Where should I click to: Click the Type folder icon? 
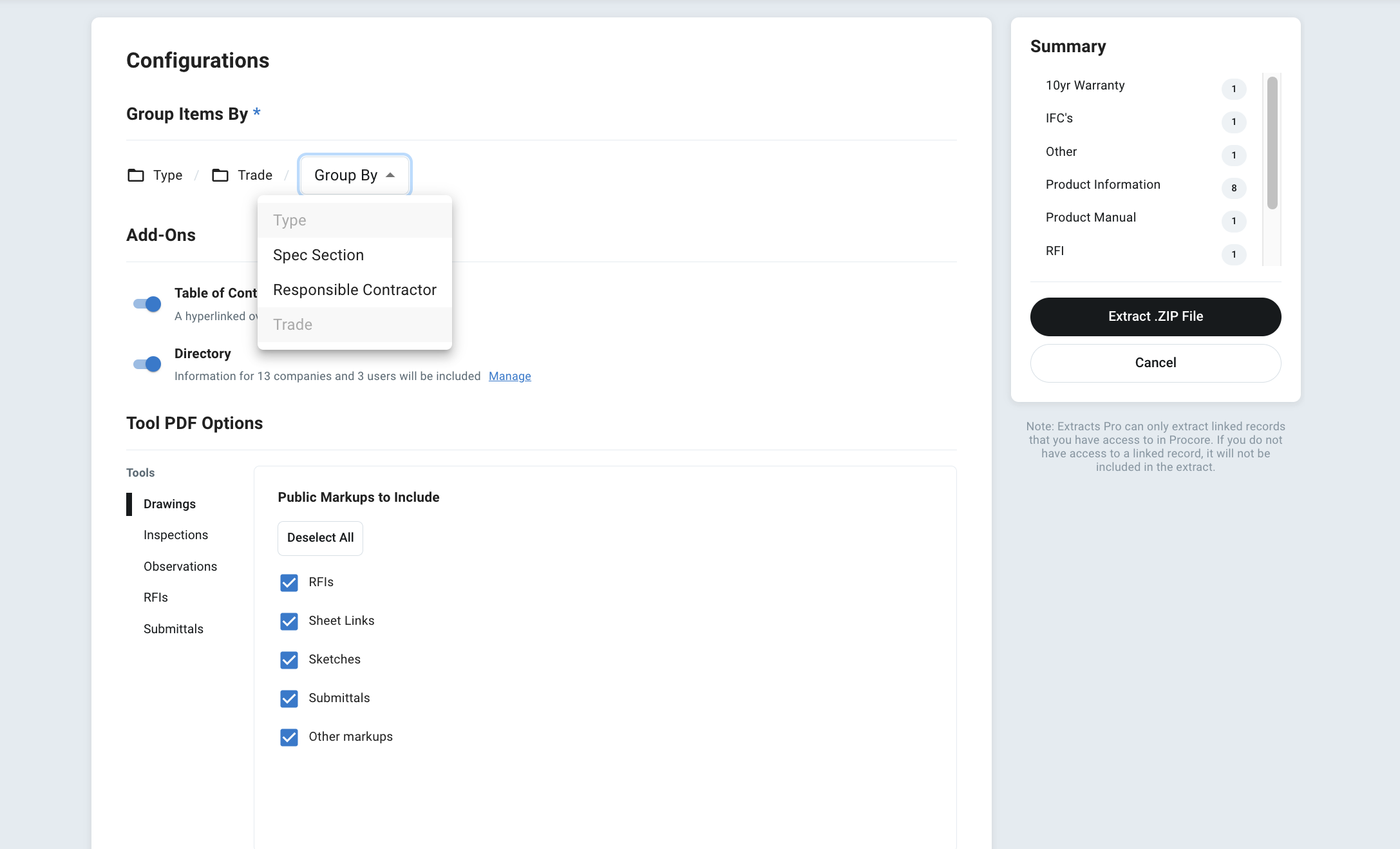tap(136, 175)
